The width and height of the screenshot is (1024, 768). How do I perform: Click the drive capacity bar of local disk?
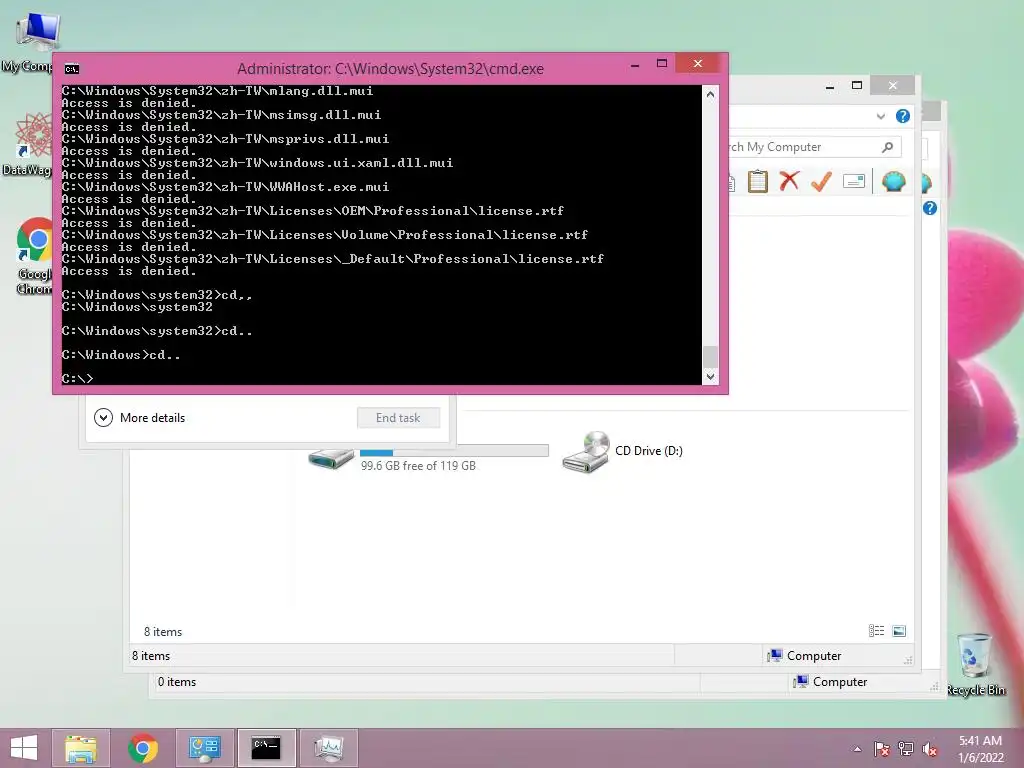coord(454,451)
